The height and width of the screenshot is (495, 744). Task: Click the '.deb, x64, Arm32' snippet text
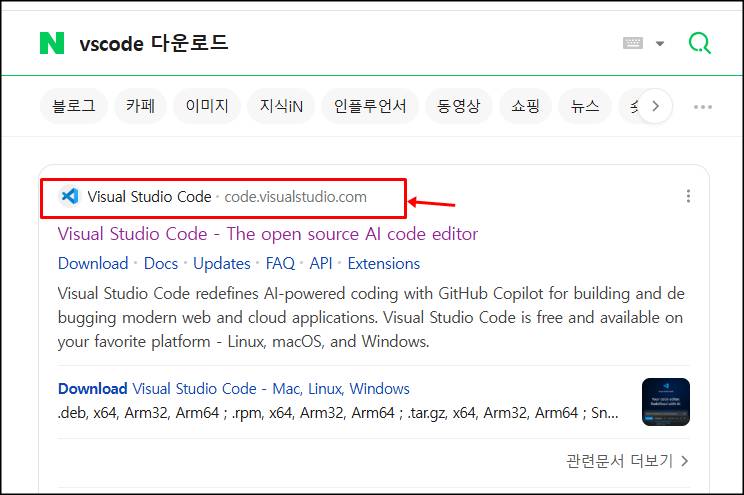click(338, 413)
